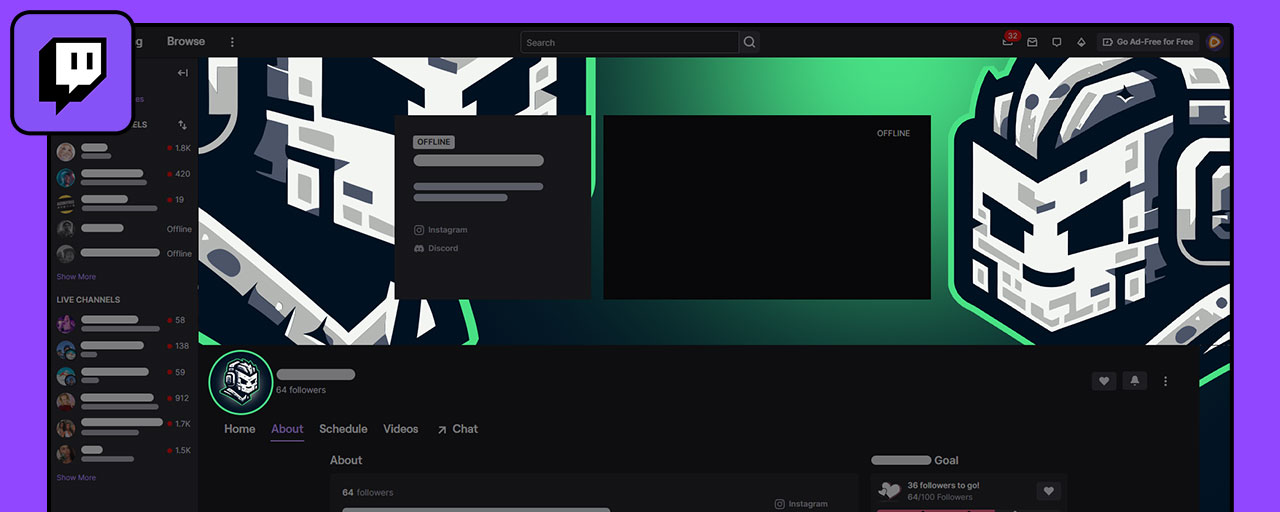
Task: Open the three-dot menu beside Browse
Action: 232,42
